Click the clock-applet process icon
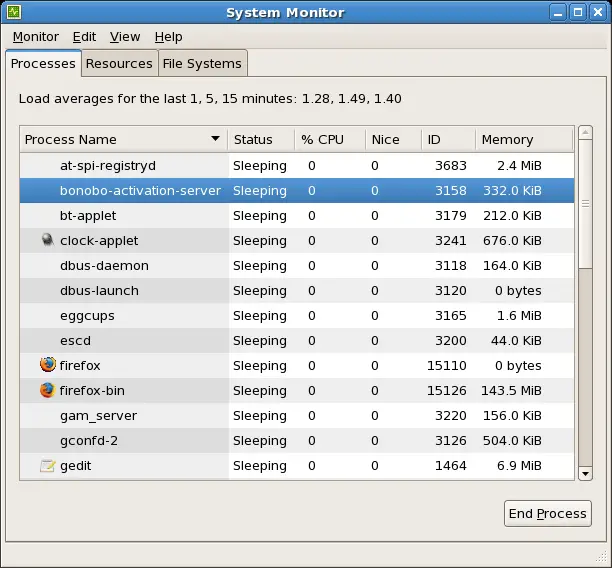The width and height of the screenshot is (612, 568). (x=47, y=240)
